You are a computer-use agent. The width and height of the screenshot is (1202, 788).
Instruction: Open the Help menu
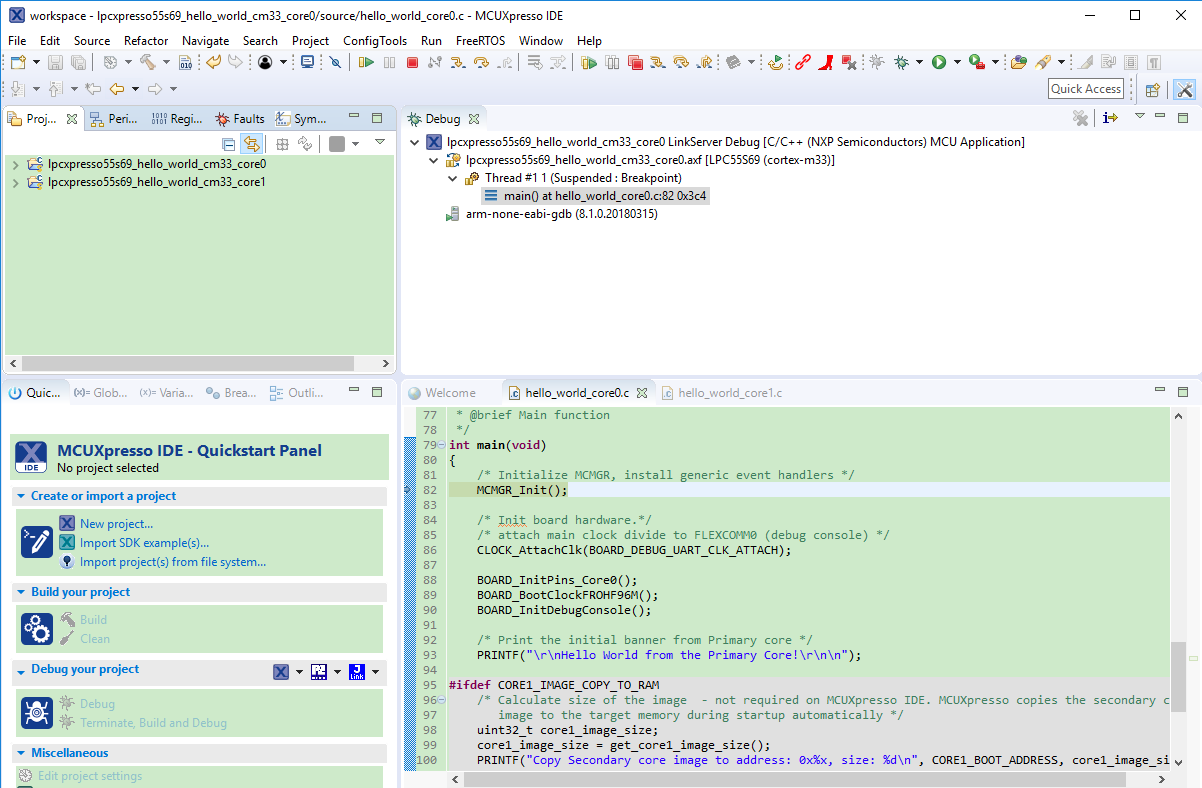pyautogui.click(x=589, y=40)
